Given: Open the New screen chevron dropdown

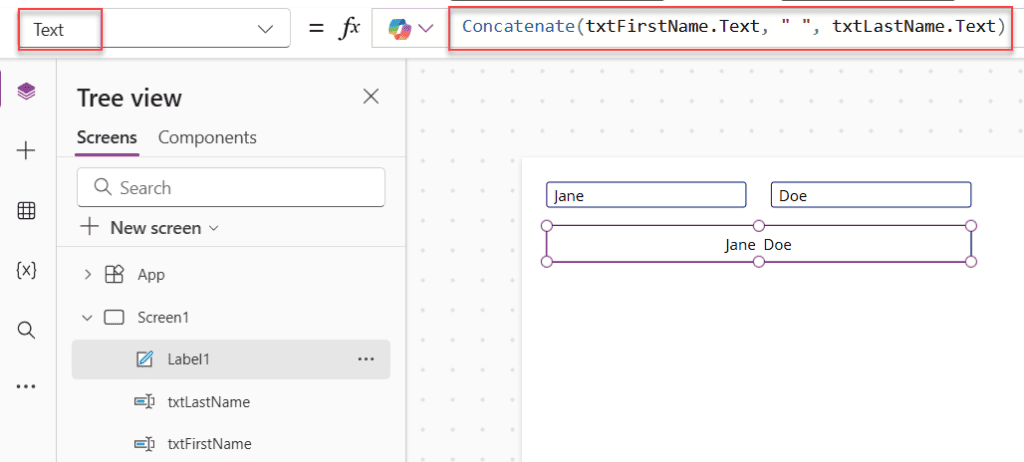Looking at the screenshot, I should point(213,228).
